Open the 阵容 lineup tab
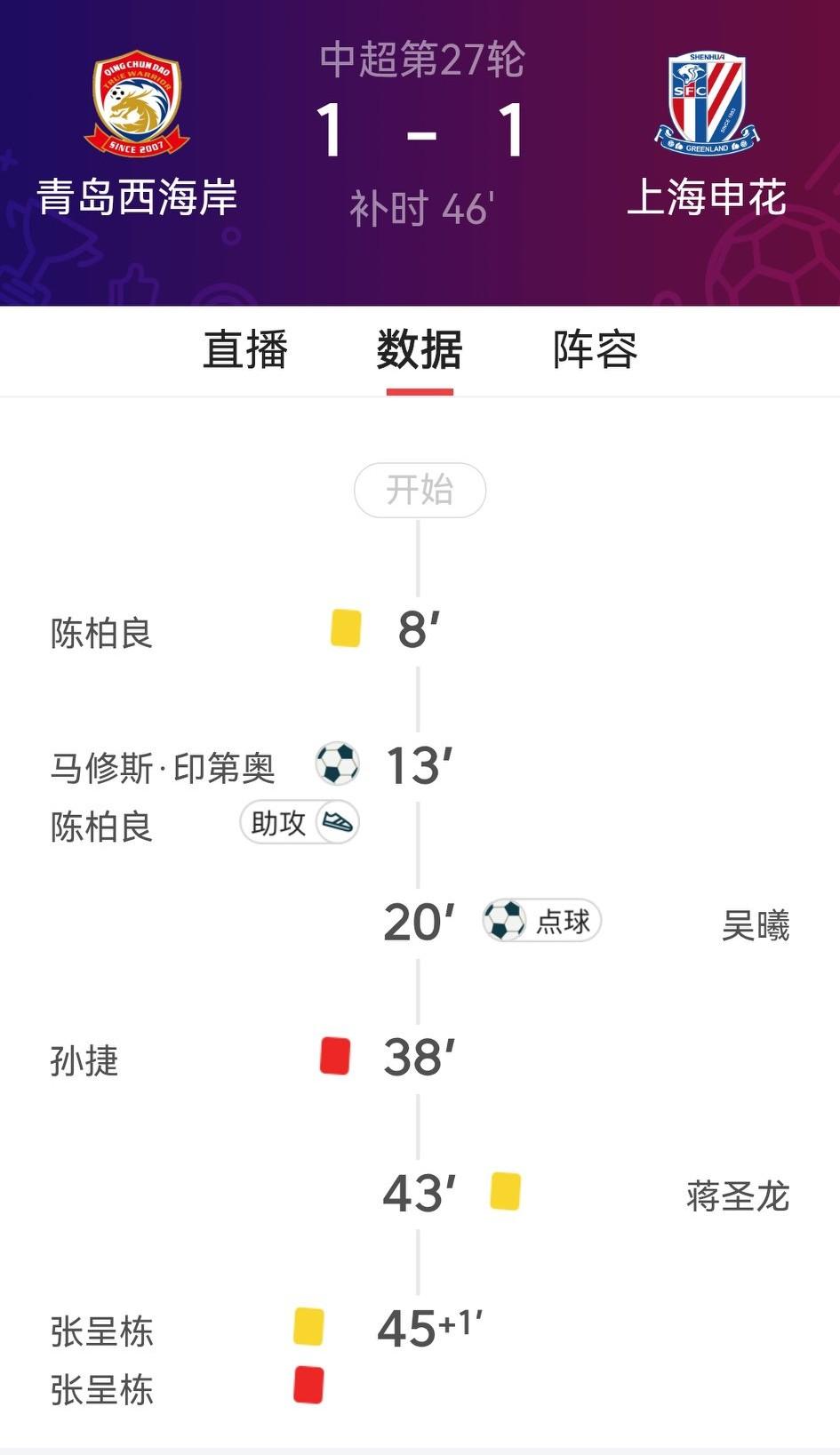This screenshot has height=1455, width=840. (x=595, y=349)
